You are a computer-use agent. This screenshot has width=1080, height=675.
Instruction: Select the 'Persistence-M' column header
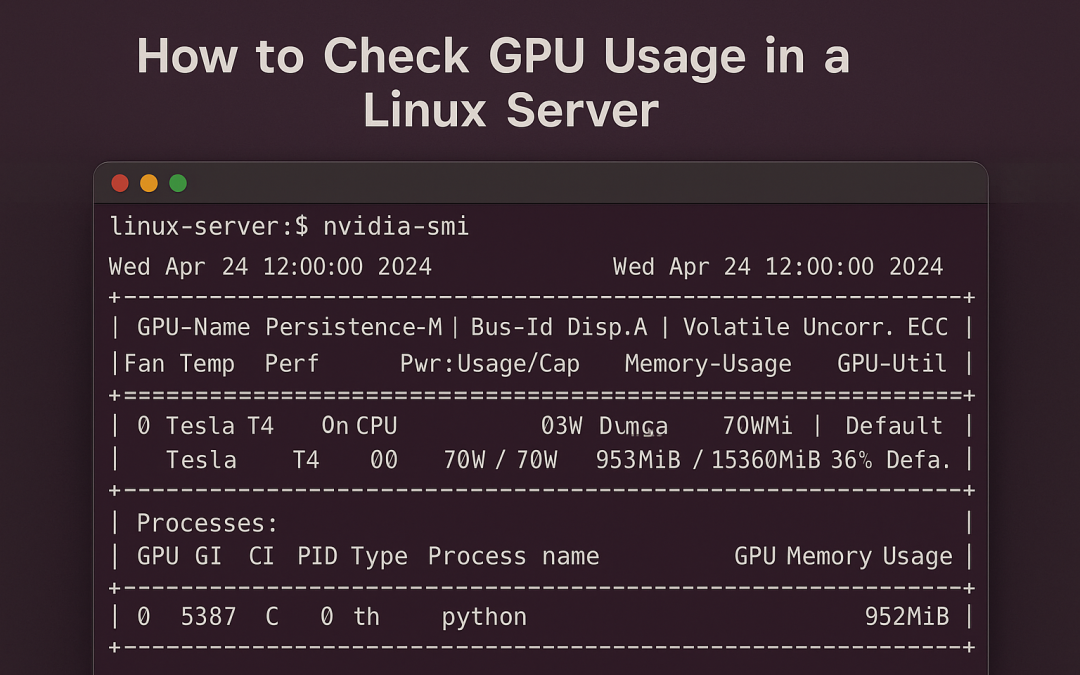click(354, 328)
